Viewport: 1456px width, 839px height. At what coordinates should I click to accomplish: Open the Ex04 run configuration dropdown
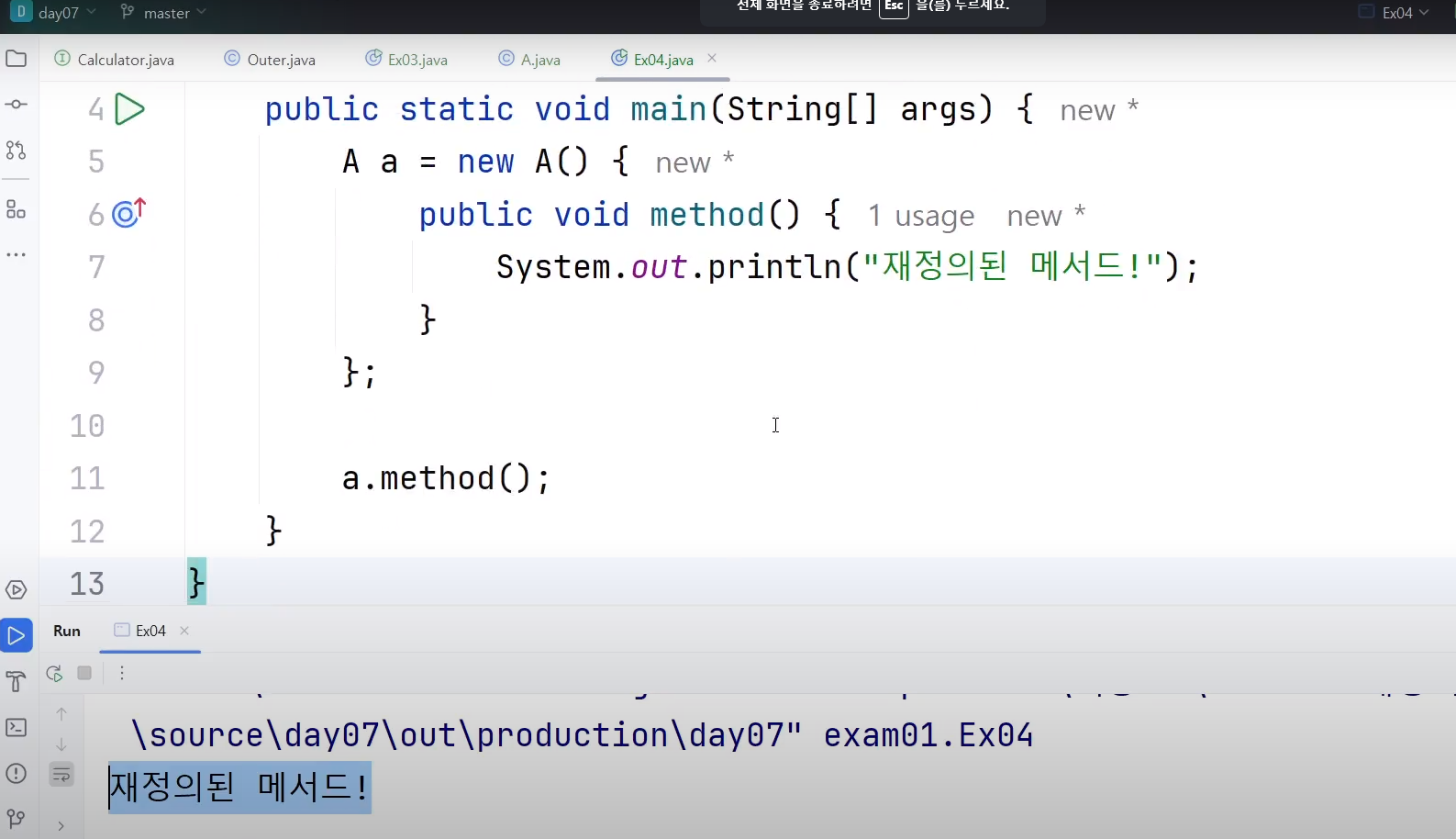(1395, 13)
